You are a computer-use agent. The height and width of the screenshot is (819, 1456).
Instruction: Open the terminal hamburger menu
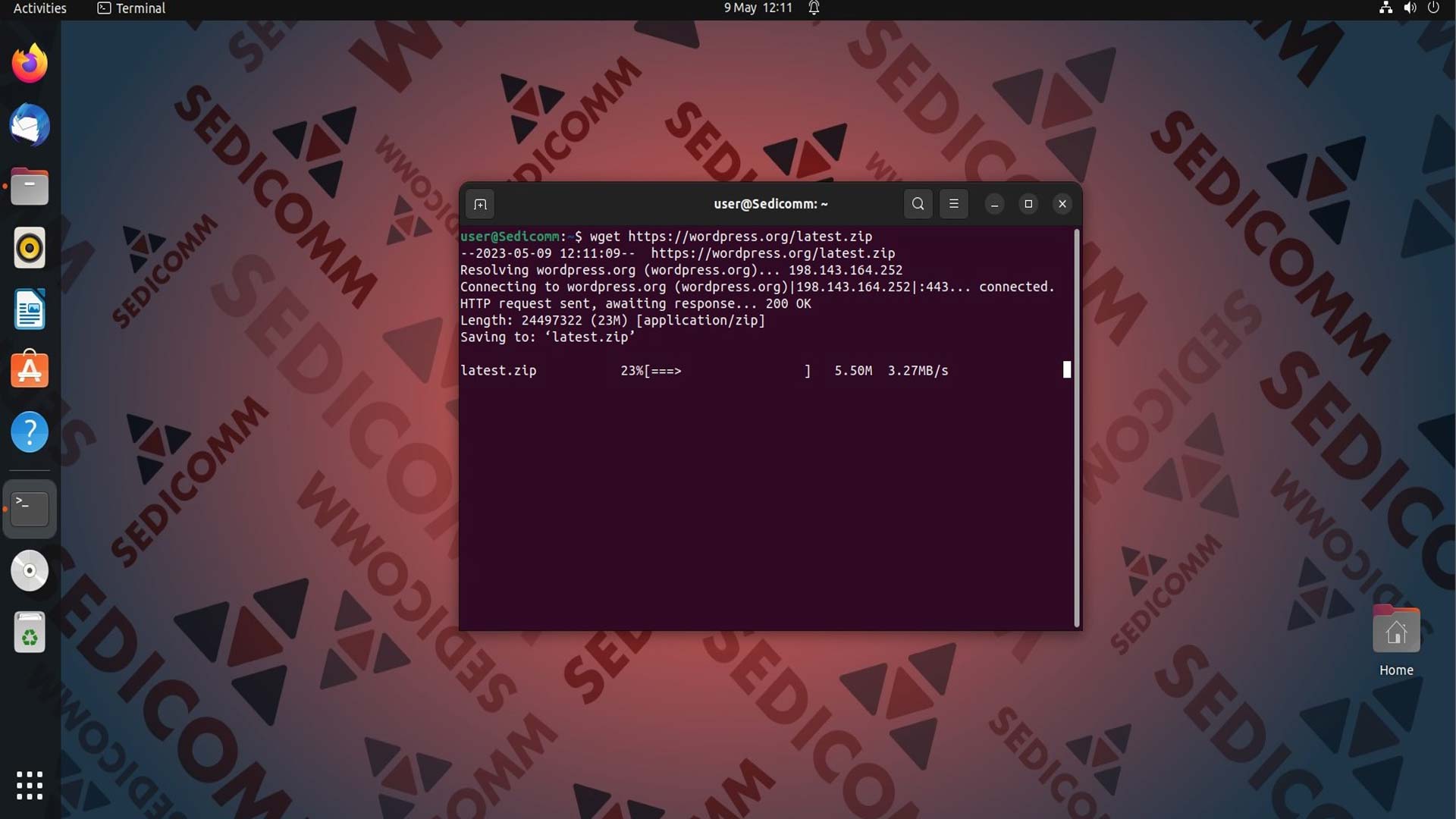(x=954, y=204)
